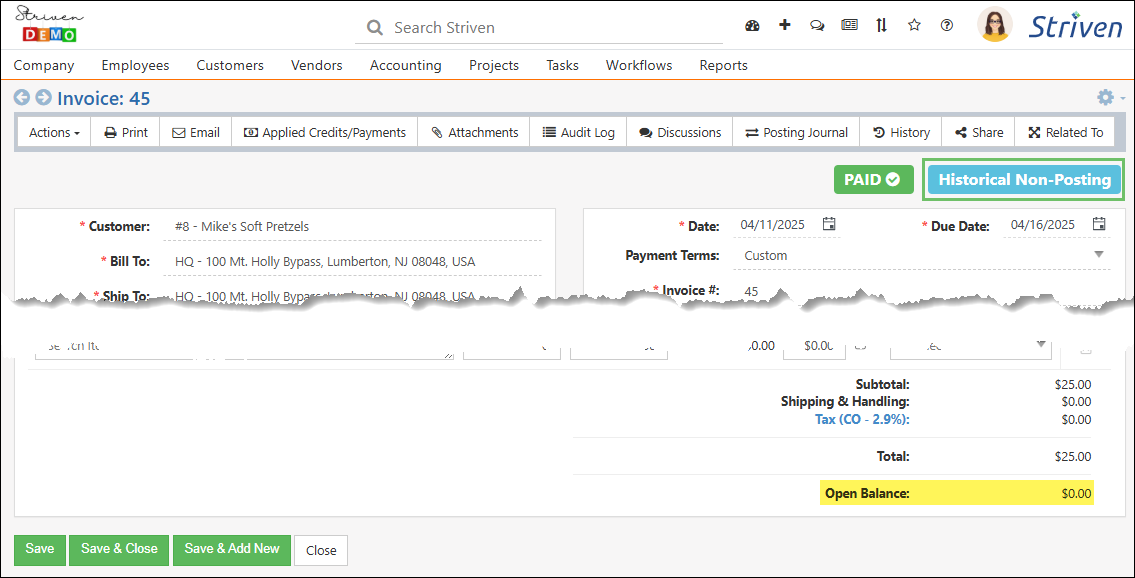The width and height of the screenshot is (1135, 578).
Task: Open the Company menu
Action: pos(44,65)
